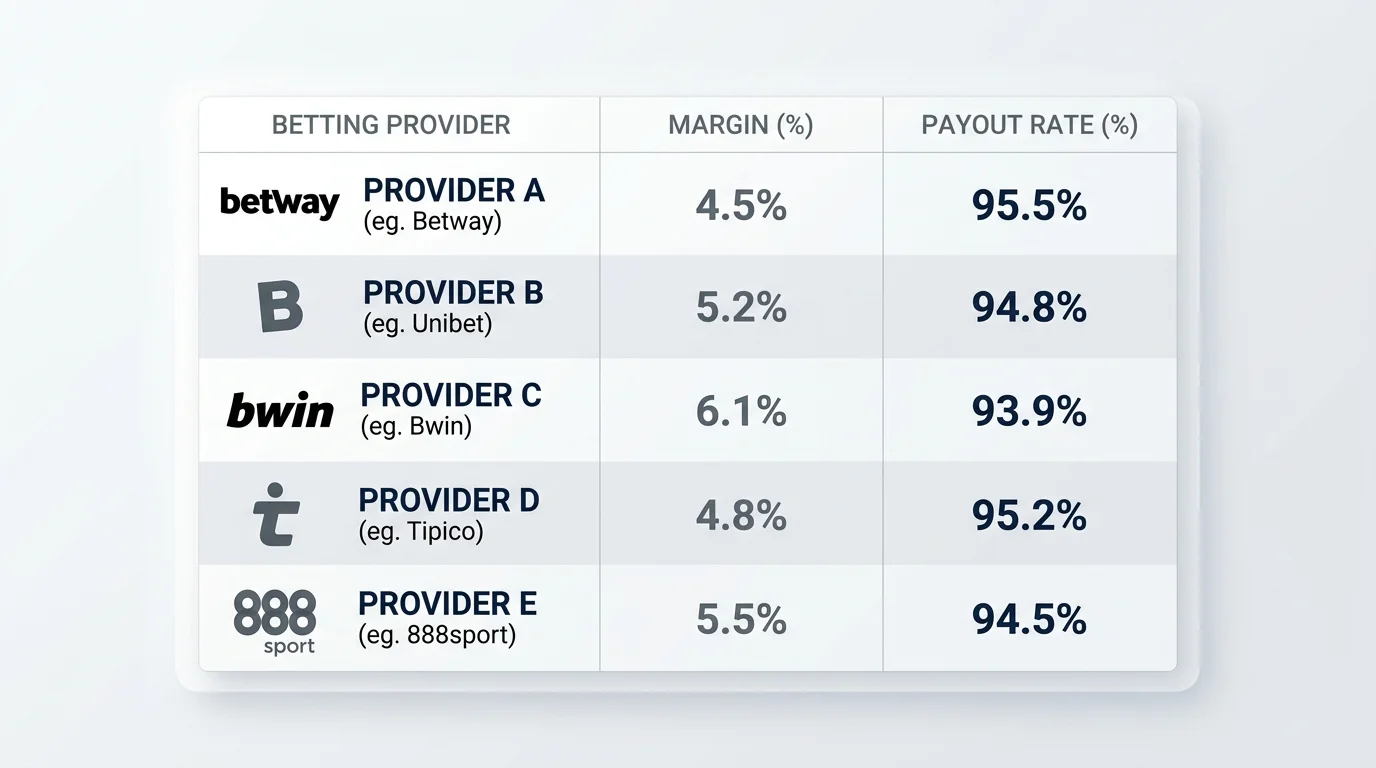Click the PROVIDER C name
The height and width of the screenshot is (768, 1376).
(451, 395)
